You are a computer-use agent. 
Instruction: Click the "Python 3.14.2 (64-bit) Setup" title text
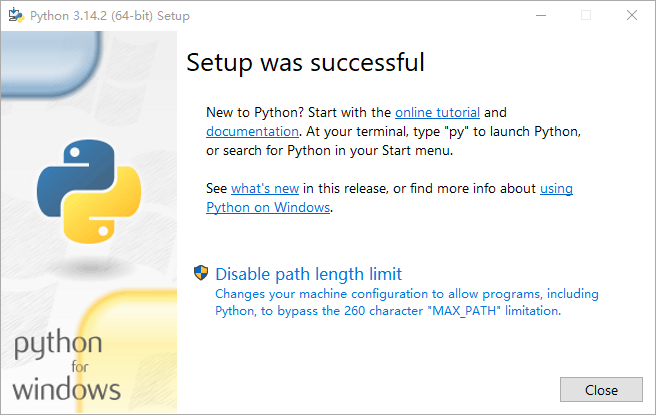[110, 16]
